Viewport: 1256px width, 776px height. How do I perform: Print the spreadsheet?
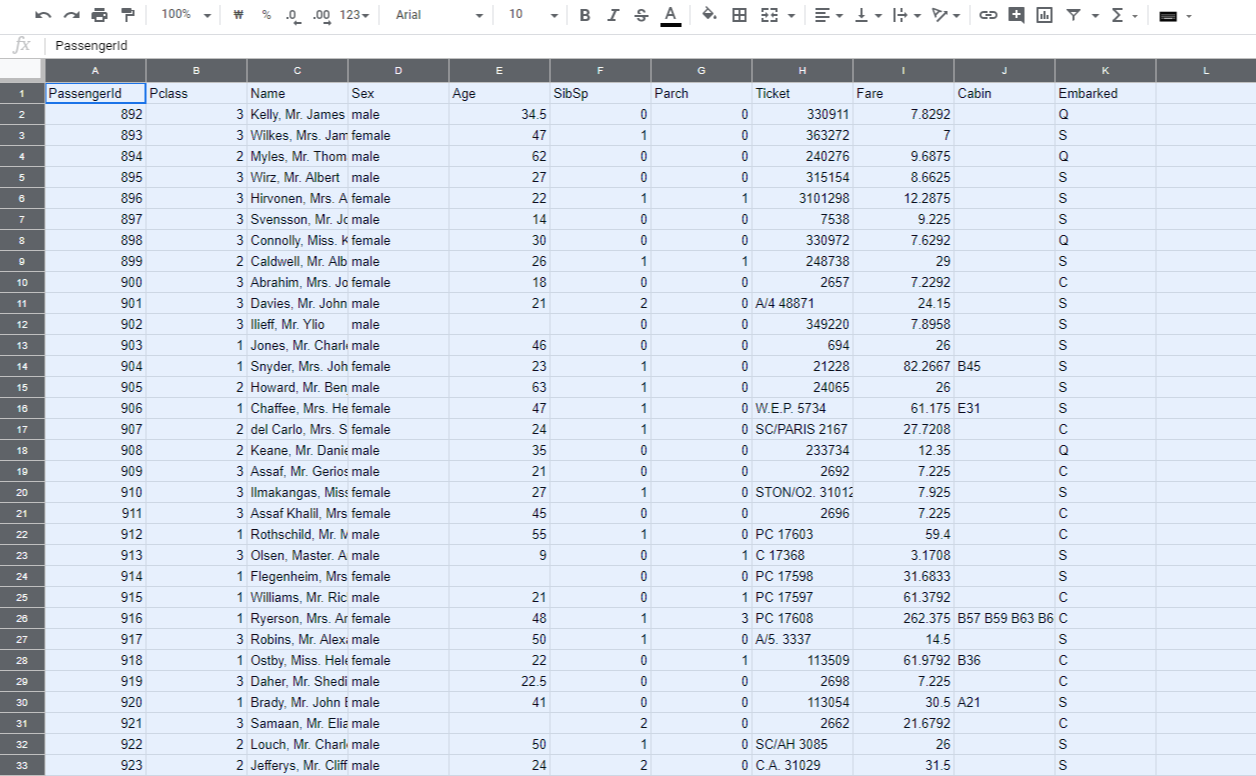coord(99,15)
